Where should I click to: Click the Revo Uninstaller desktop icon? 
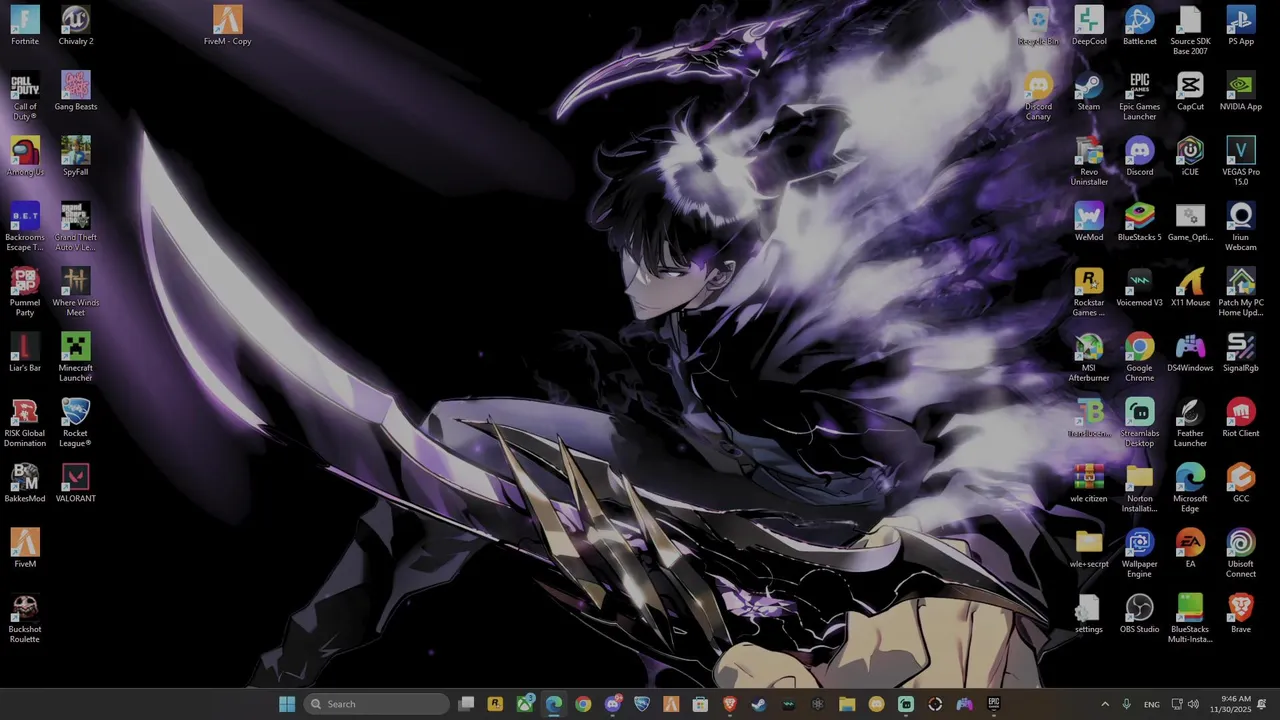1089,161
